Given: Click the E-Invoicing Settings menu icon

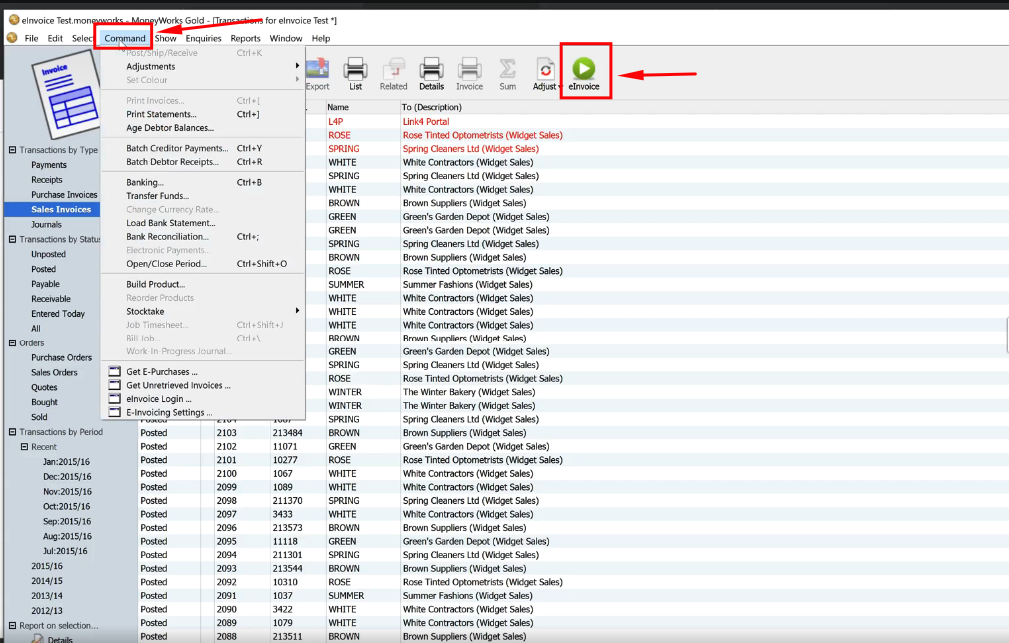Looking at the screenshot, I should click(115, 412).
